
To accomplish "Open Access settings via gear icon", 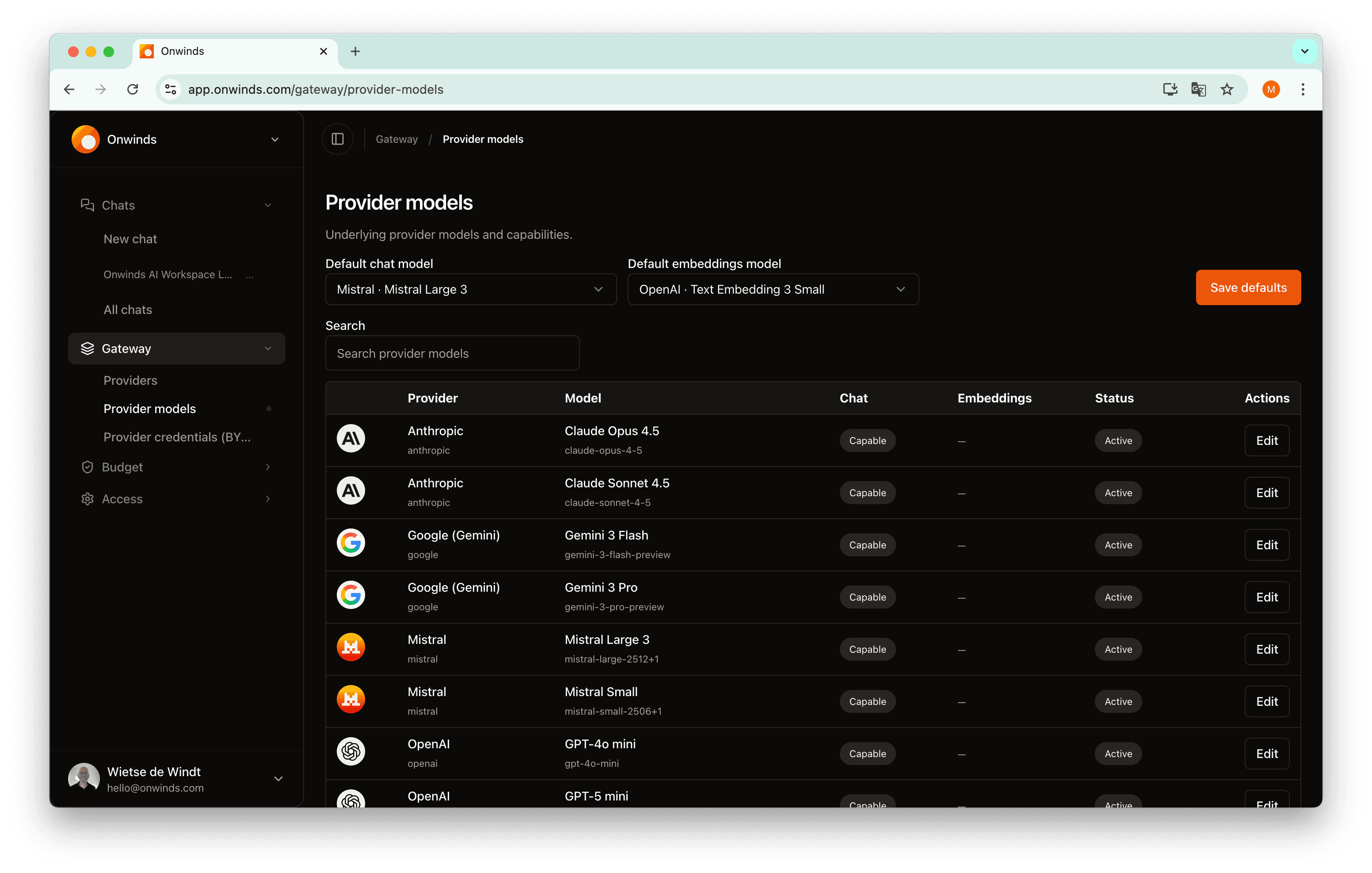I will coord(87,498).
